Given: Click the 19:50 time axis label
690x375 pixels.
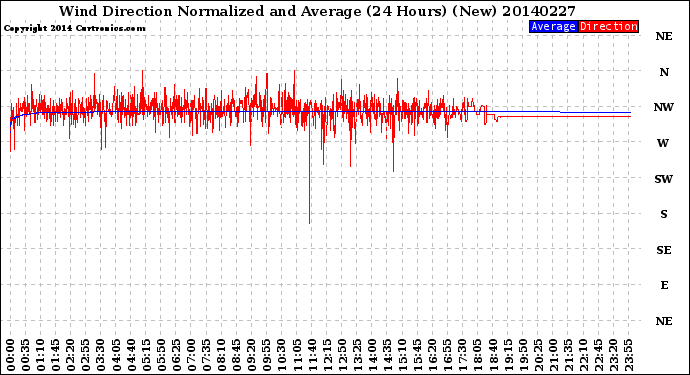Looking at the screenshot, I should [x=523, y=355].
